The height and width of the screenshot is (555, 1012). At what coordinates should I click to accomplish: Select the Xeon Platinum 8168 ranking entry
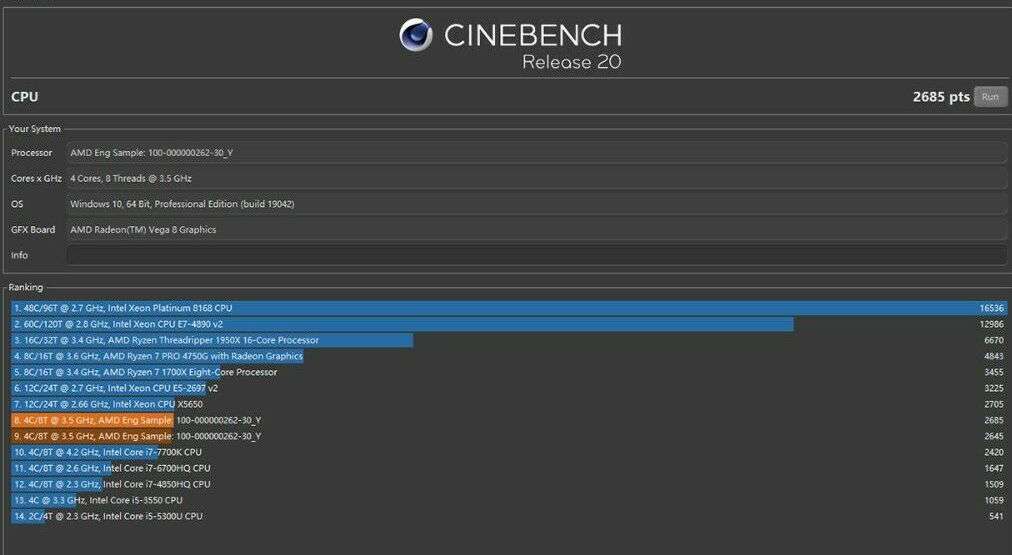(509, 308)
